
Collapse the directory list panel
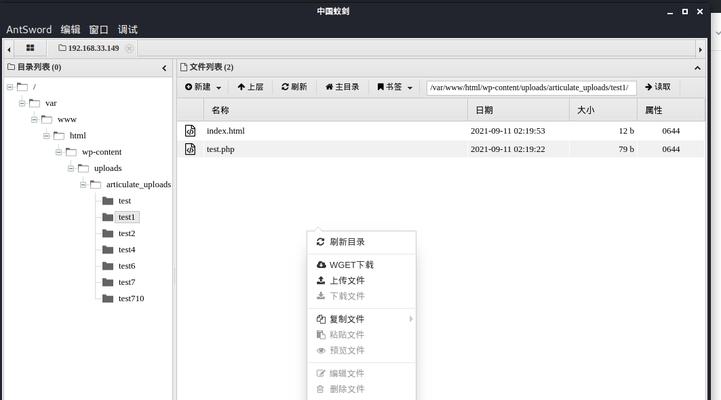[164, 68]
